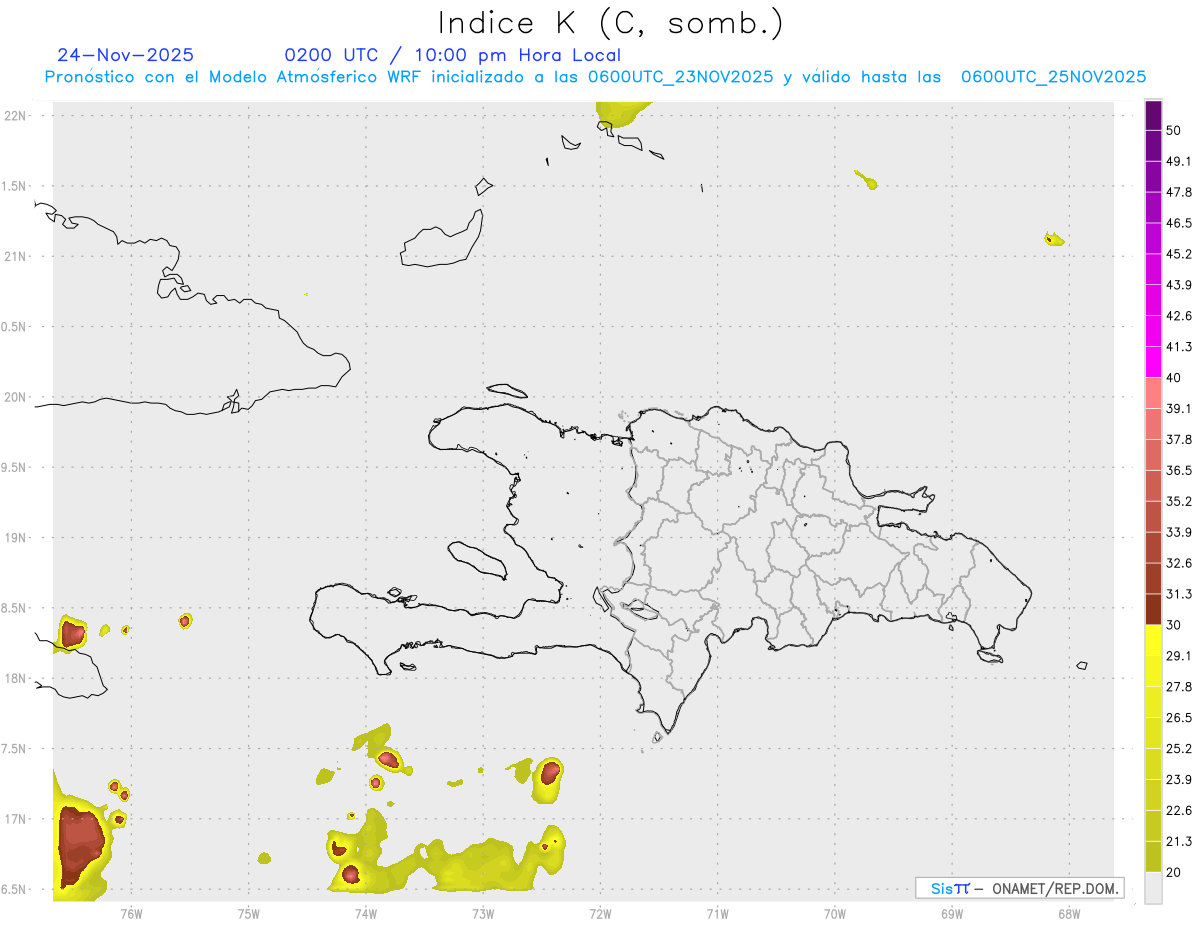Click the colorbar value "45.2"
The image size is (1200, 927).
[1179, 254]
